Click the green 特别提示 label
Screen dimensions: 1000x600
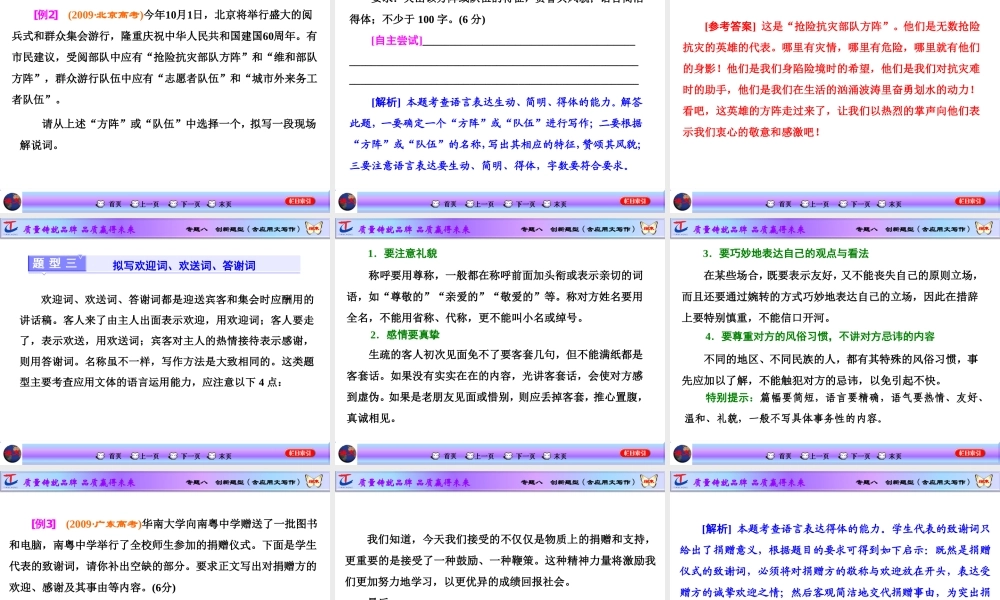coord(730,397)
